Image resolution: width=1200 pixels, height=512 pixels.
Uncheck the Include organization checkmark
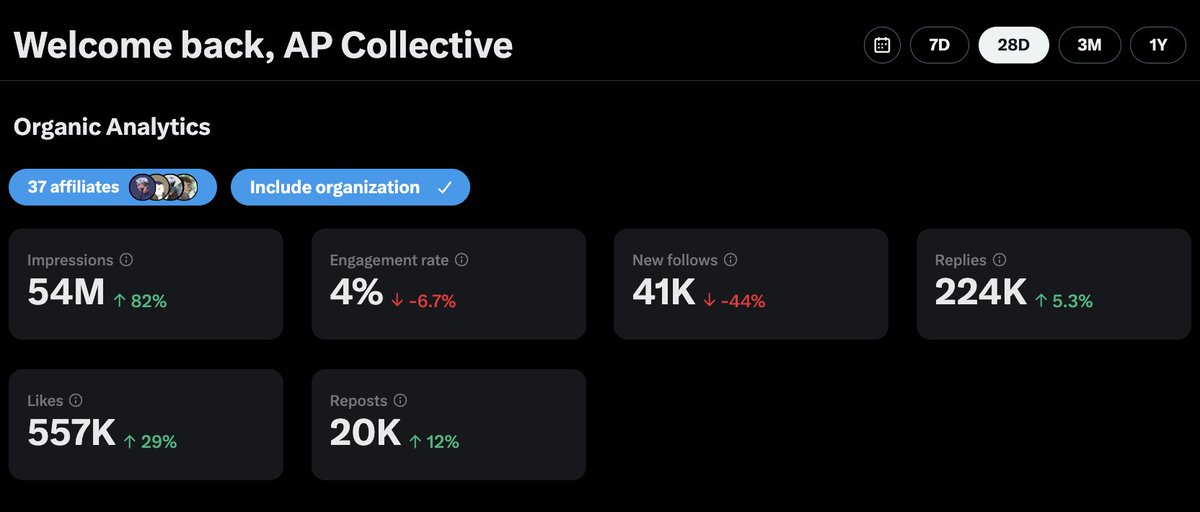pyautogui.click(x=445, y=187)
